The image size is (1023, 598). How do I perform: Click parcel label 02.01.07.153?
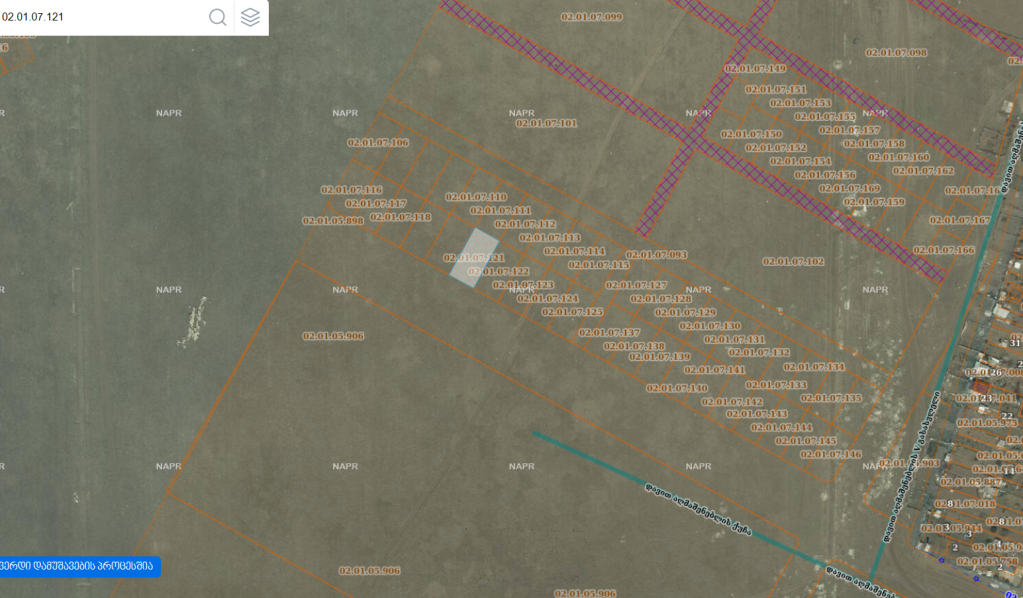801,103
